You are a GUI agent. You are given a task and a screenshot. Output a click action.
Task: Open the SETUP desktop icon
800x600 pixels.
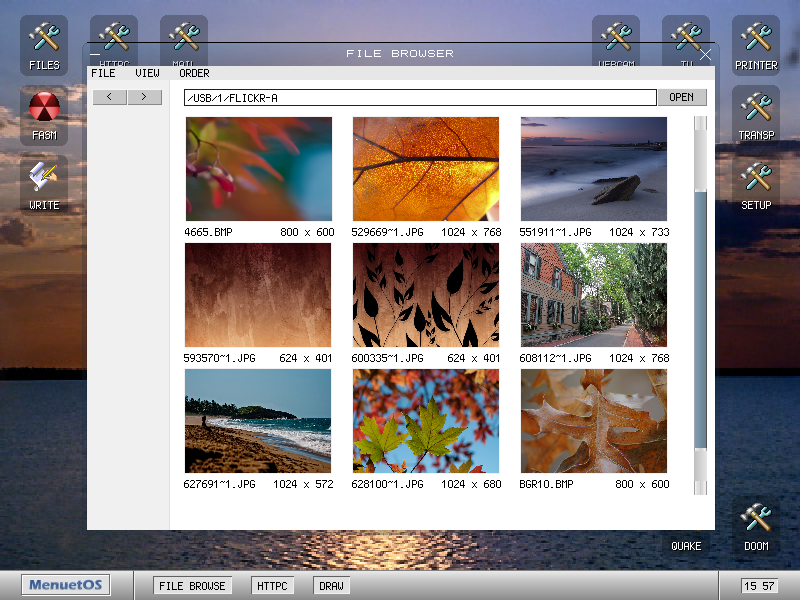coord(756,185)
